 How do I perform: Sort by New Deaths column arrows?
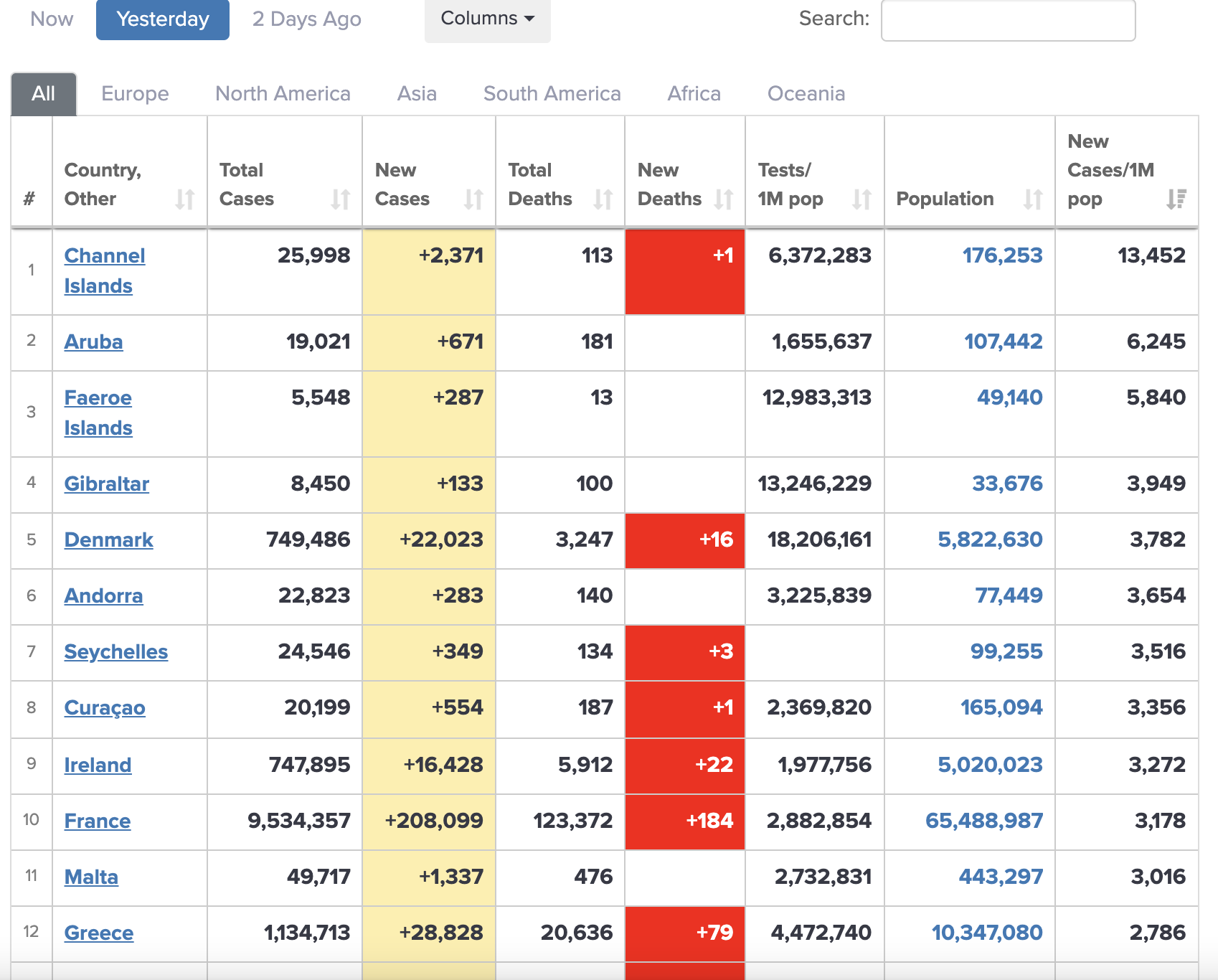pos(723,199)
